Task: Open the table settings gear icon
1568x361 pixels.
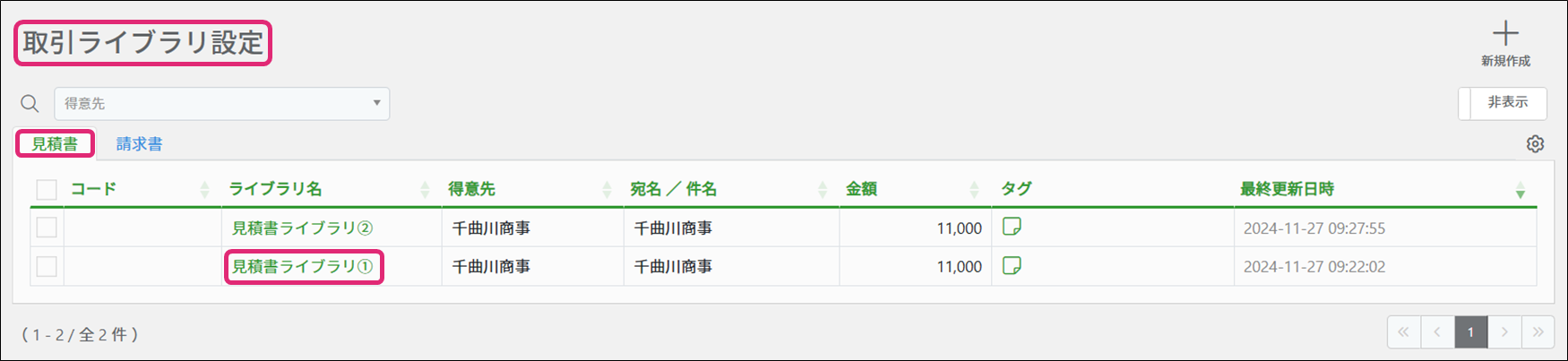Action: (1535, 144)
